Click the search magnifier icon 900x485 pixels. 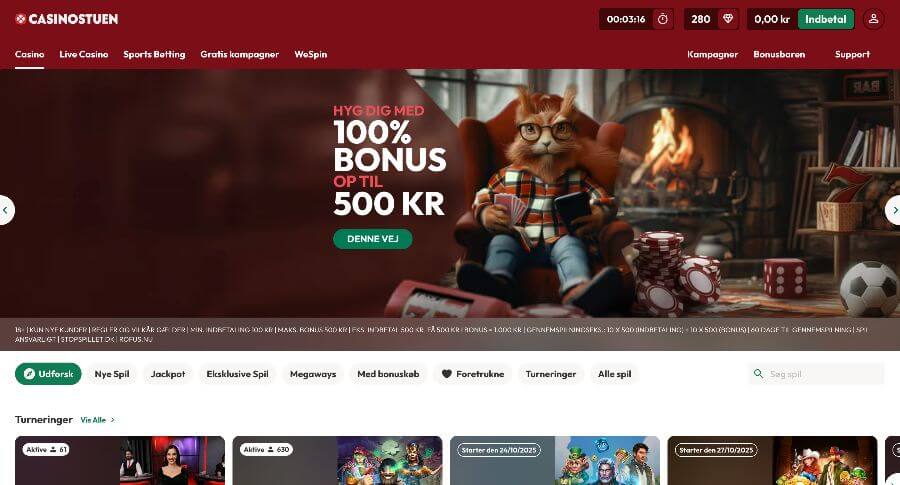pyautogui.click(x=758, y=374)
